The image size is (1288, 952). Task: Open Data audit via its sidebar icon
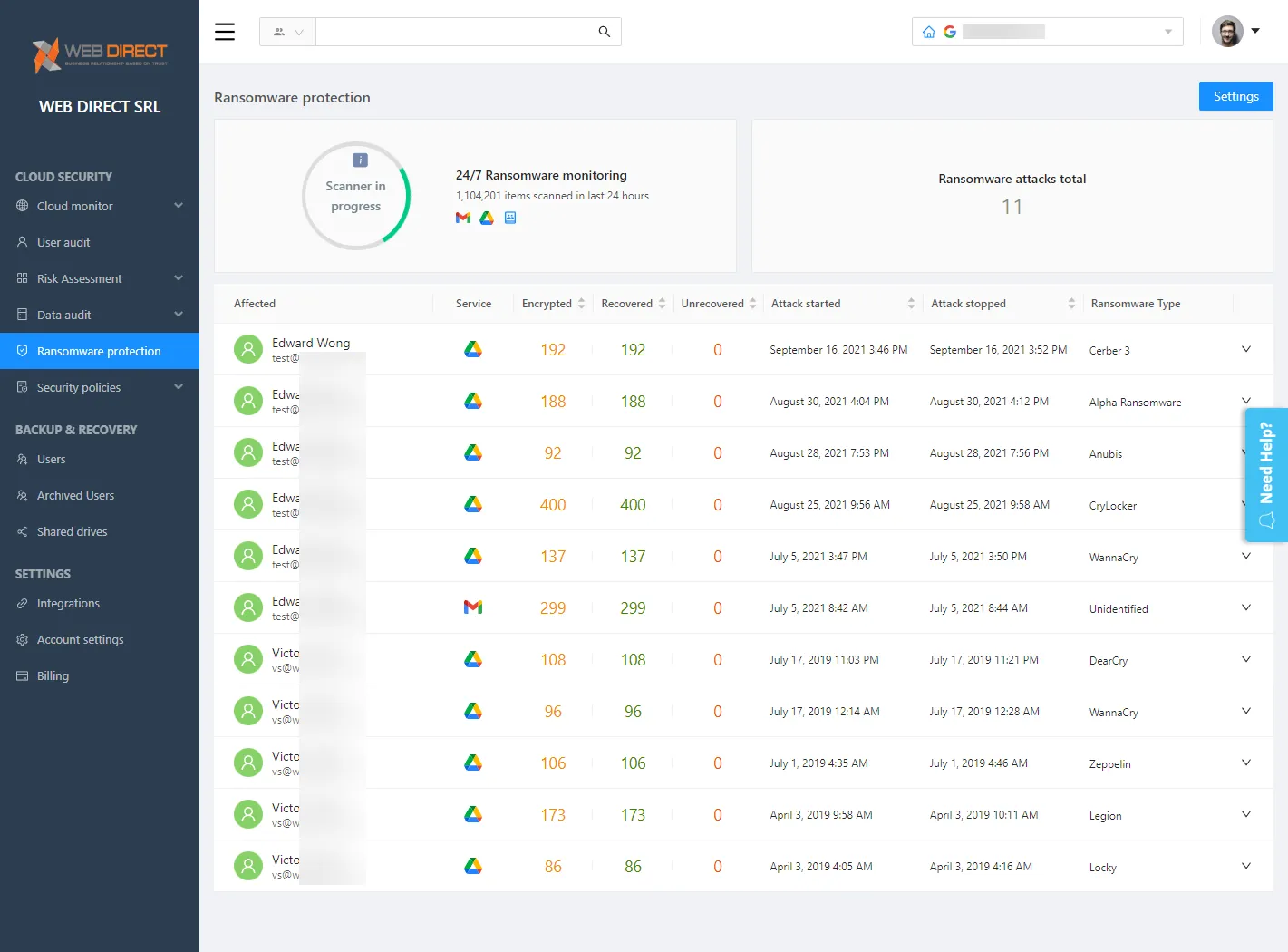(22, 315)
